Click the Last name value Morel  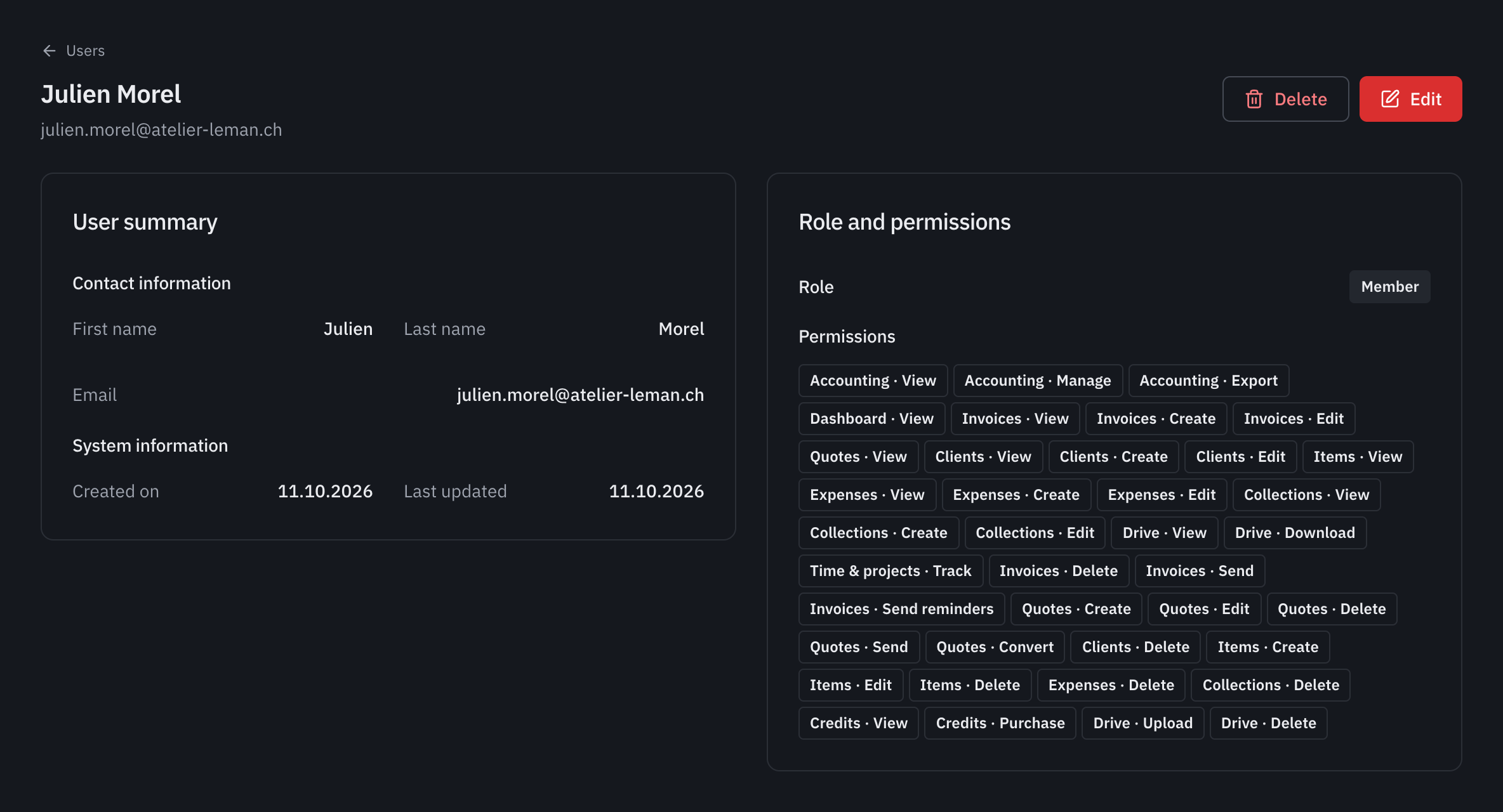(681, 329)
